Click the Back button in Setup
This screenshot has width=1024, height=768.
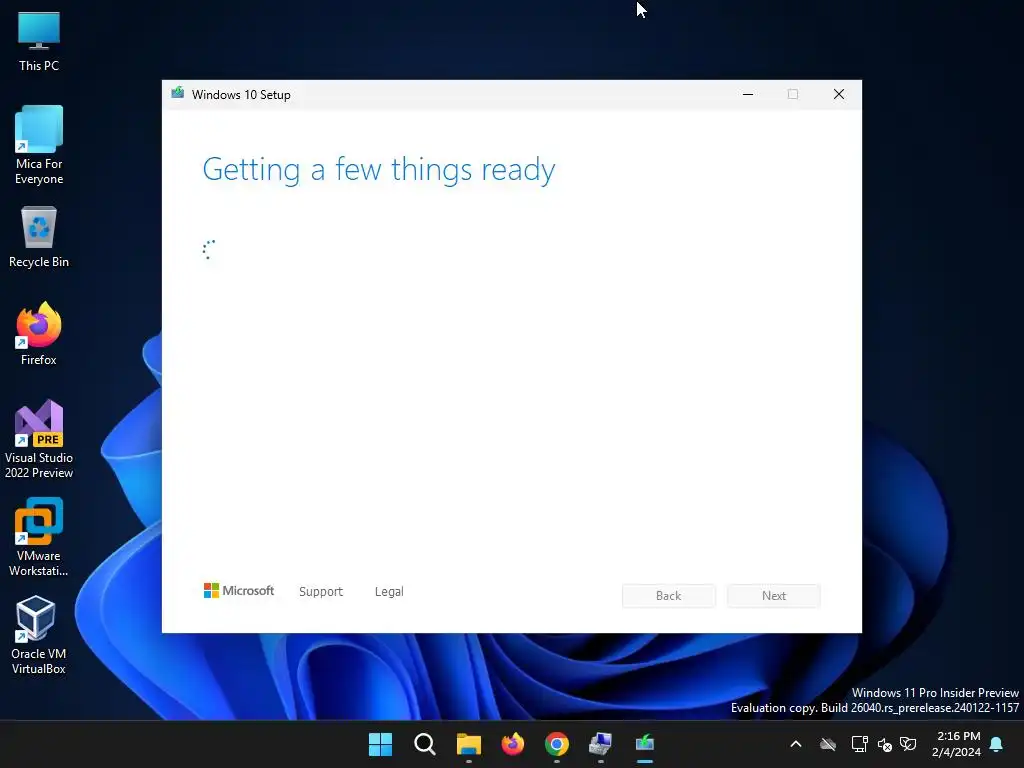coord(669,596)
